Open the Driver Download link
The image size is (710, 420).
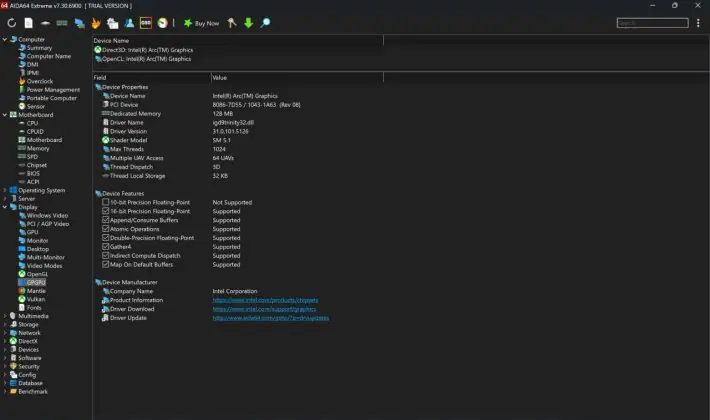264,309
